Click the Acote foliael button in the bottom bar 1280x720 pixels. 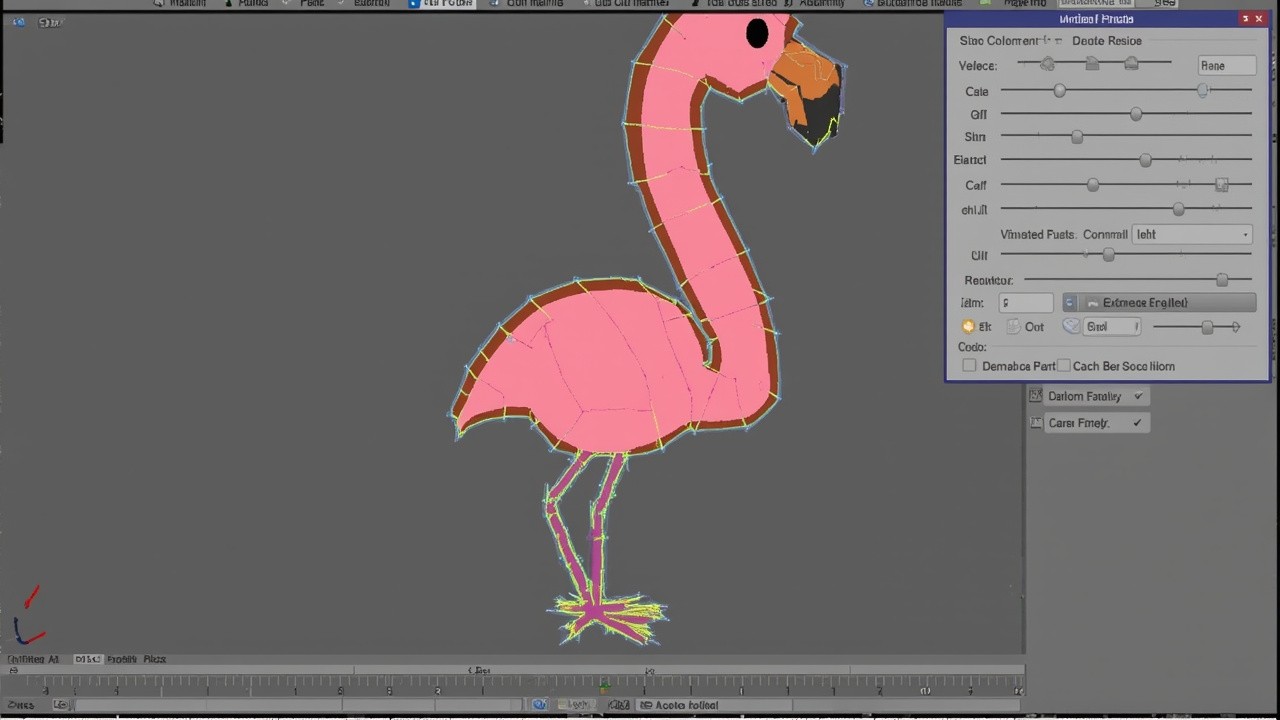pyautogui.click(x=679, y=705)
